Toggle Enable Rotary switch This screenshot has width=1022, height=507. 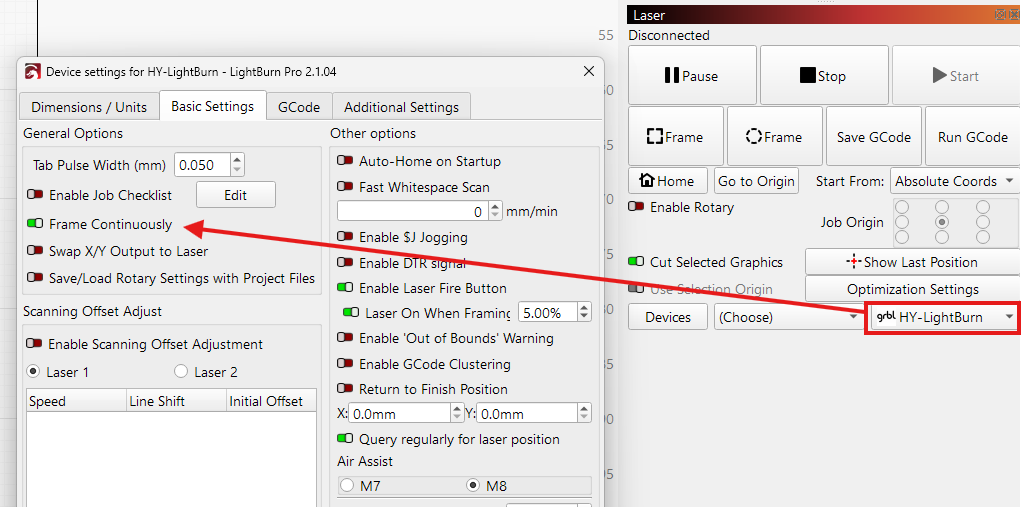coord(636,207)
